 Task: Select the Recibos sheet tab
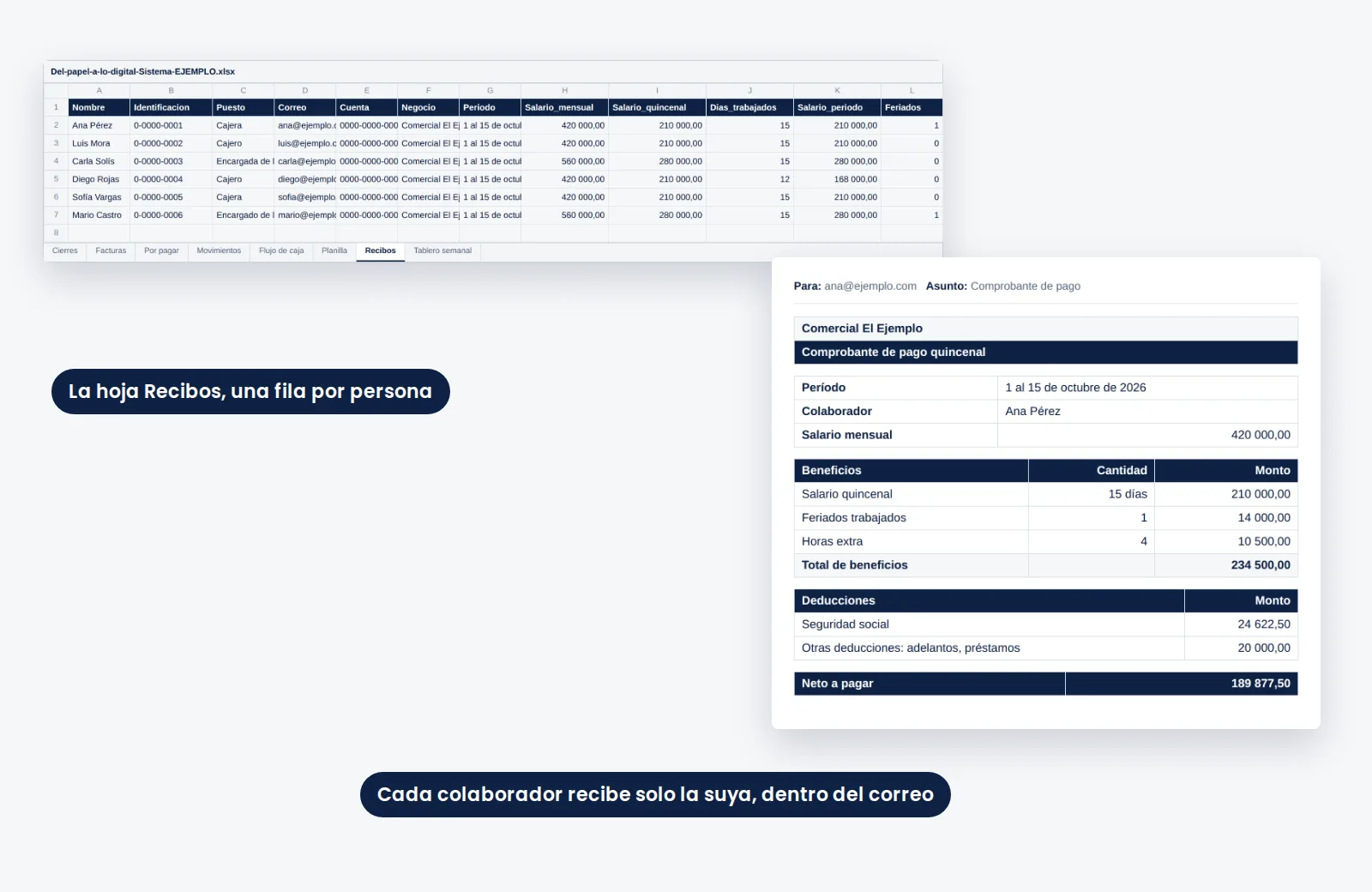[x=380, y=251]
